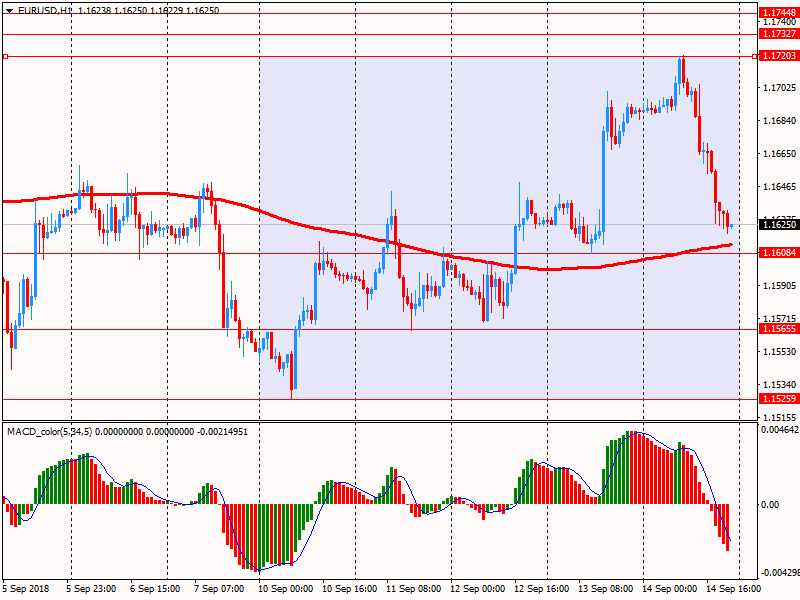Select the 1.16084 red price label
The width and height of the screenshot is (800, 600).
(779, 253)
